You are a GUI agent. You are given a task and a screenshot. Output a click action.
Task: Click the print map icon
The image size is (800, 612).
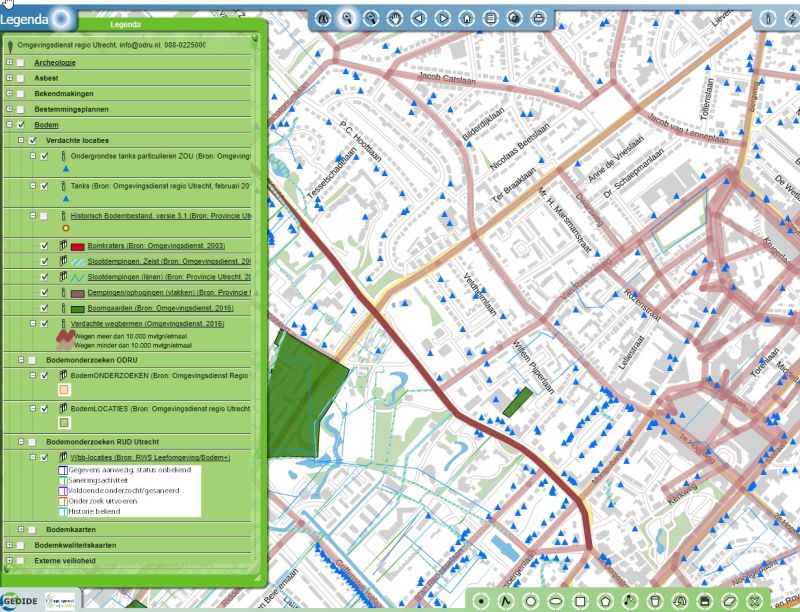(538, 19)
